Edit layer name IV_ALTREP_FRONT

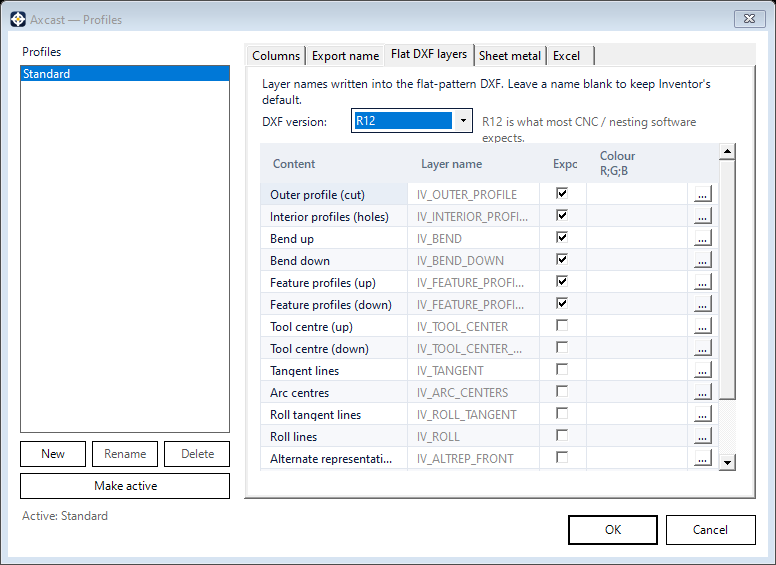point(473,459)
